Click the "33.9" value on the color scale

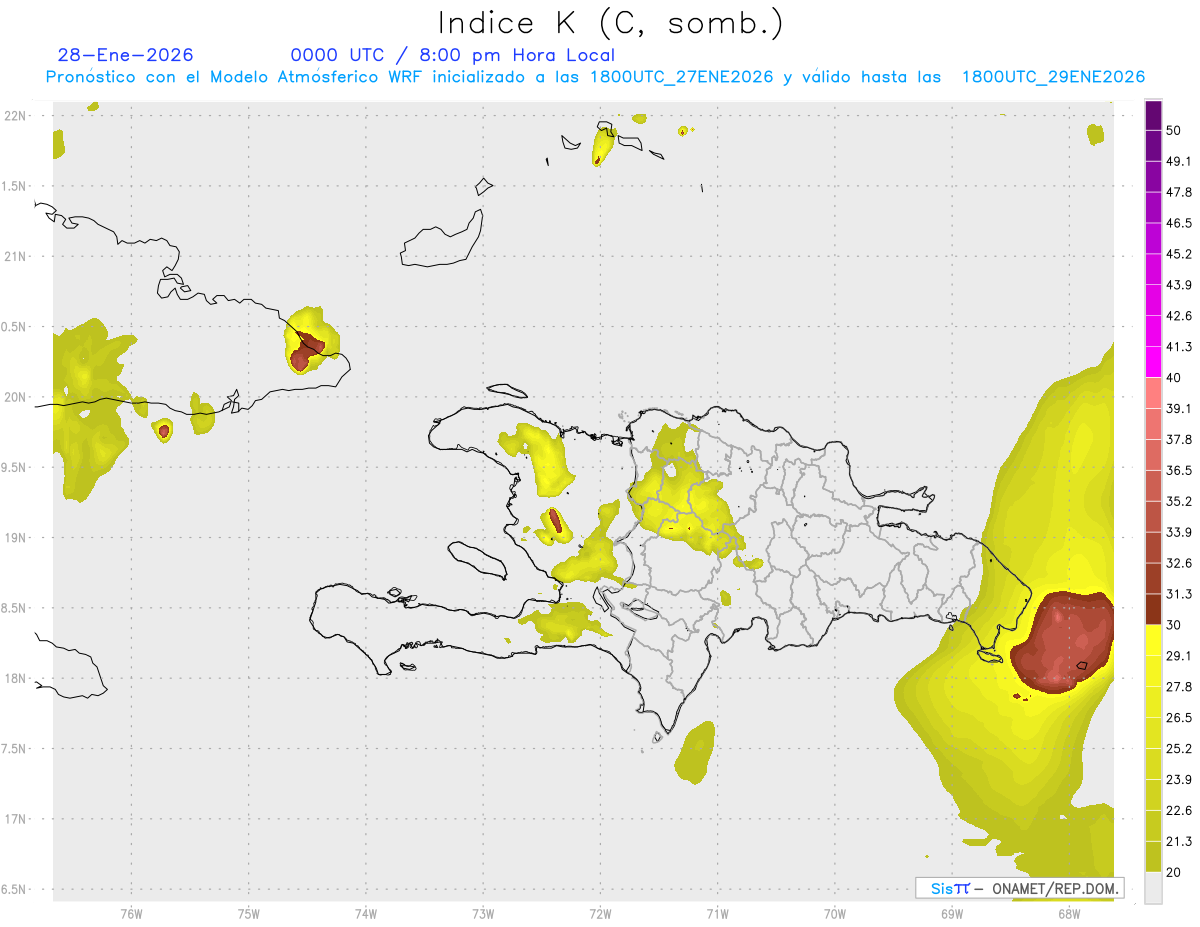[x=1179, y=532]
